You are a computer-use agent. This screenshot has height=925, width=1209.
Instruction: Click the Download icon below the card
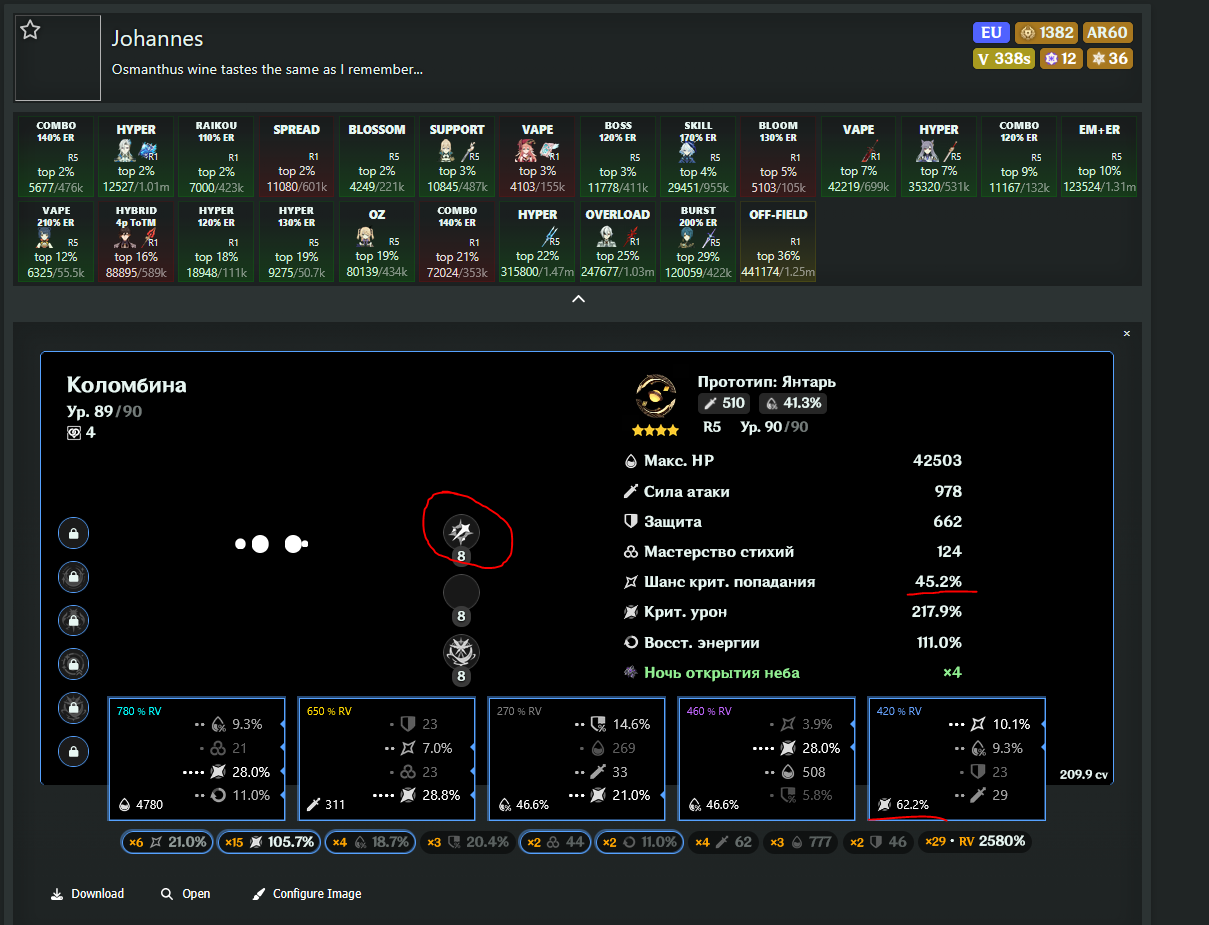tap(57, 894)
